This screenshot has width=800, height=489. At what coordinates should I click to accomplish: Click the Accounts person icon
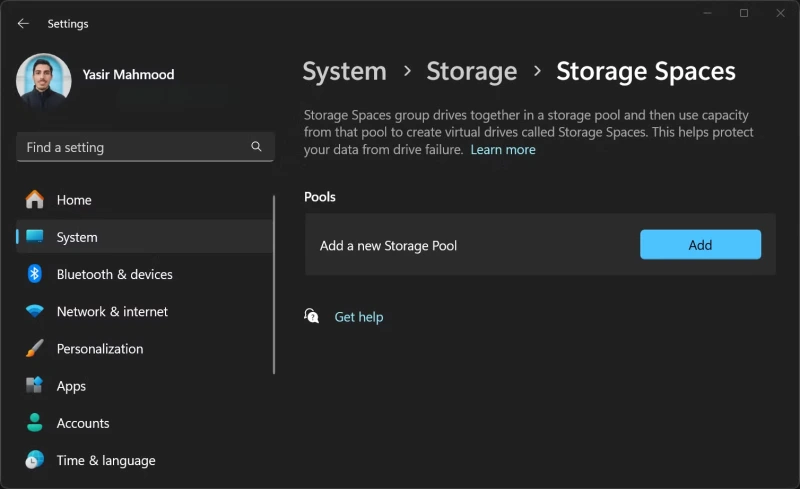(35, 423)
